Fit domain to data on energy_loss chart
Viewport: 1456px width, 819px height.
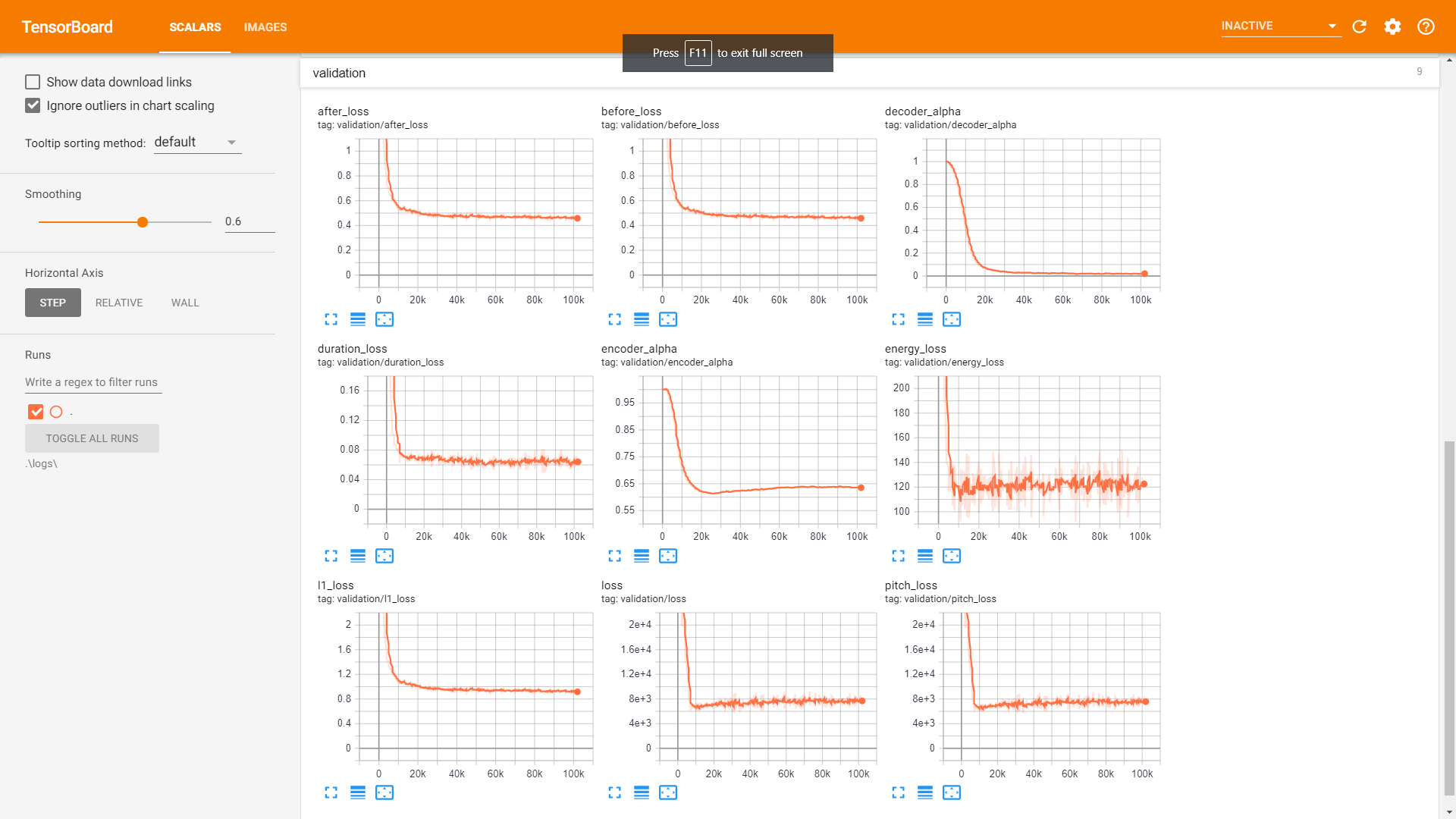(952, 556)
